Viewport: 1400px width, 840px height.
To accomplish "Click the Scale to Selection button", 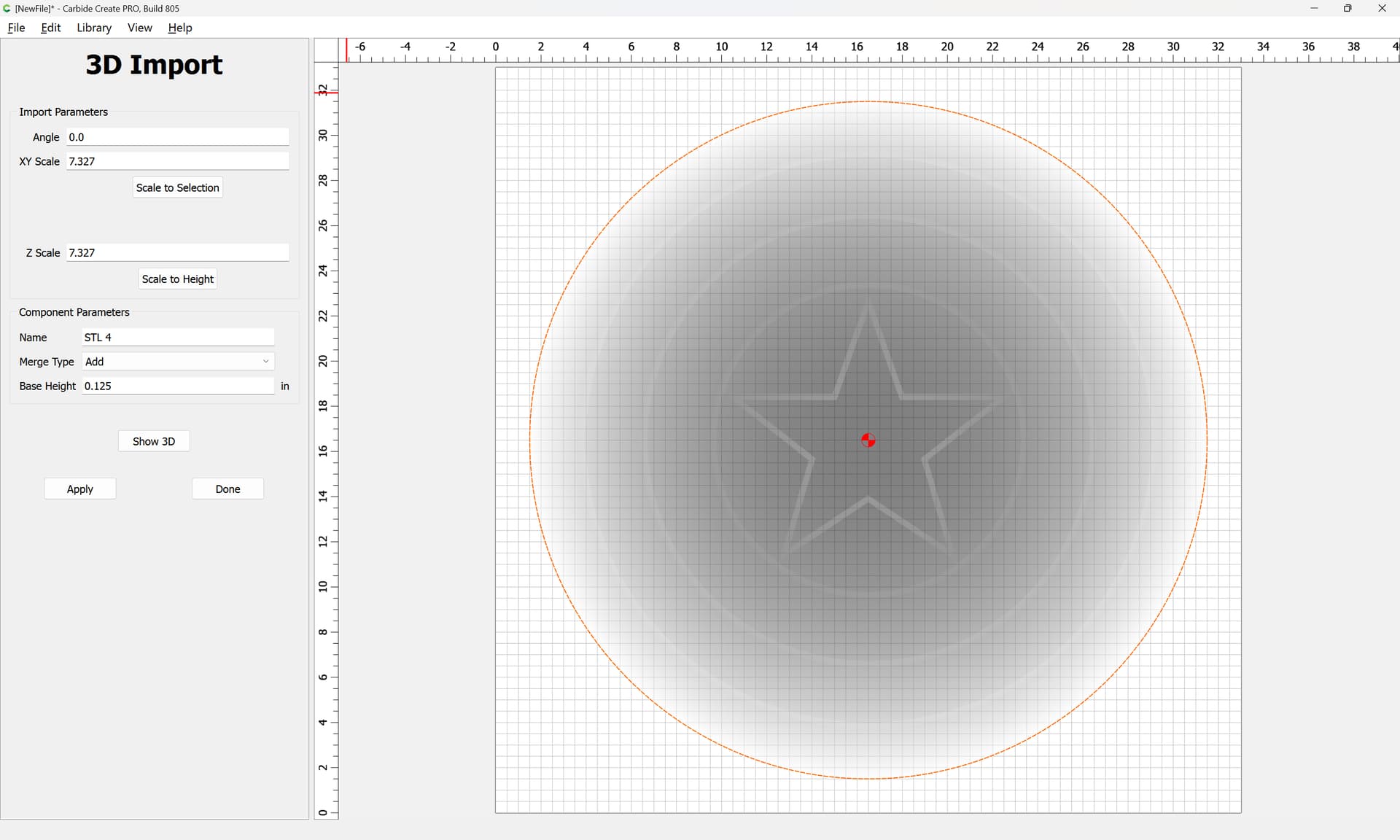I will (x=178, y=187).
